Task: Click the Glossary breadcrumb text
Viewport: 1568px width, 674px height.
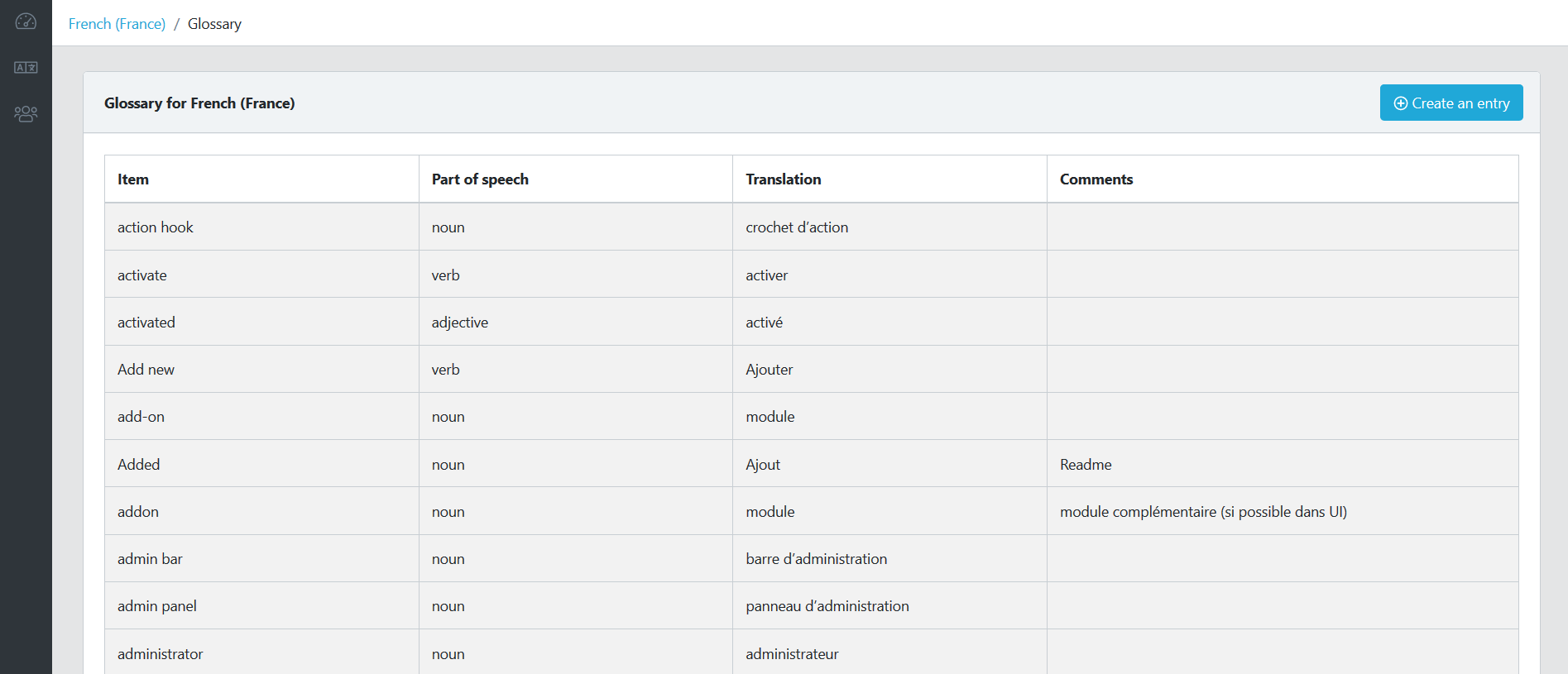Action: [214, 24]
